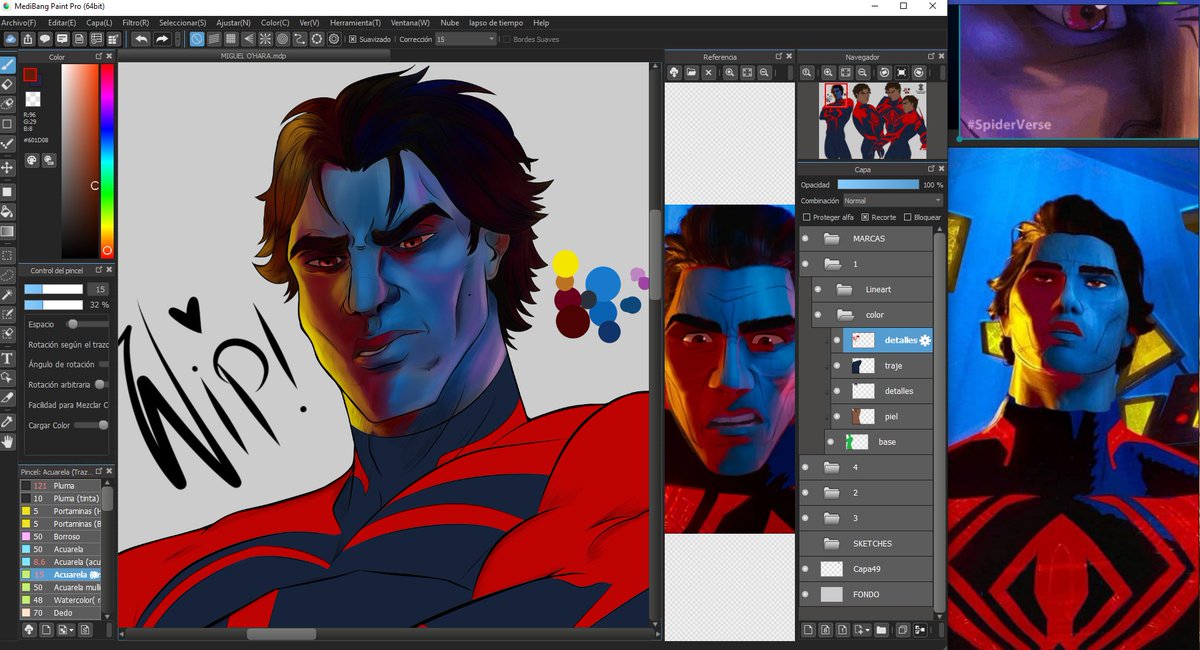Adjust the Opacidad layer slider
This screenshot has width=1200, height=650.
878,185
